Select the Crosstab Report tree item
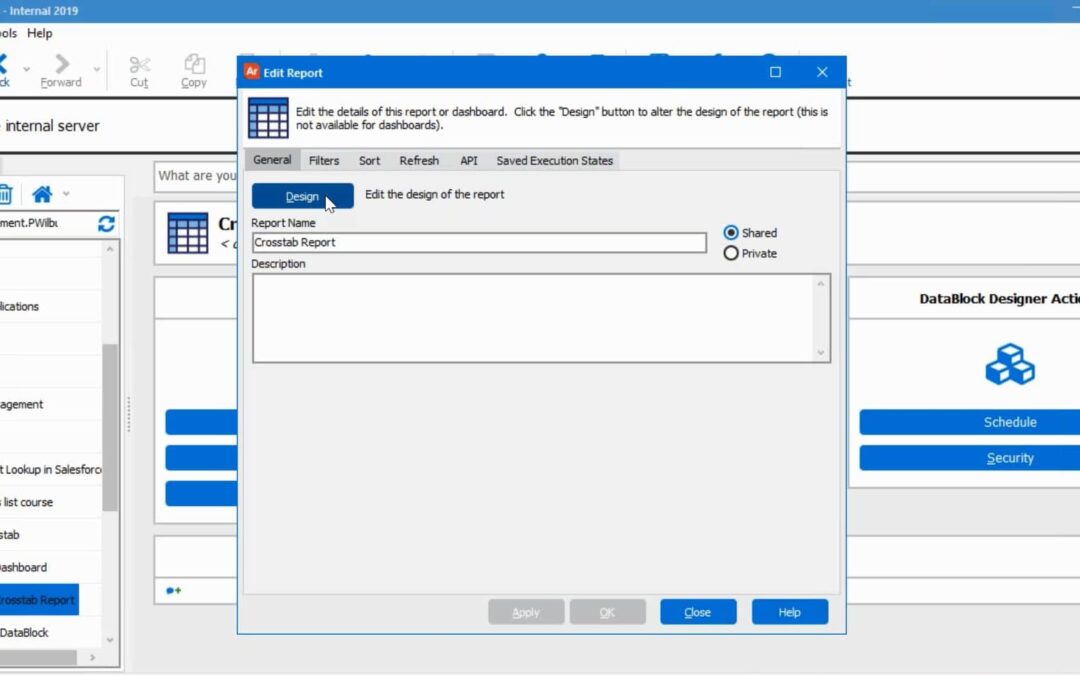 point(39,600)
